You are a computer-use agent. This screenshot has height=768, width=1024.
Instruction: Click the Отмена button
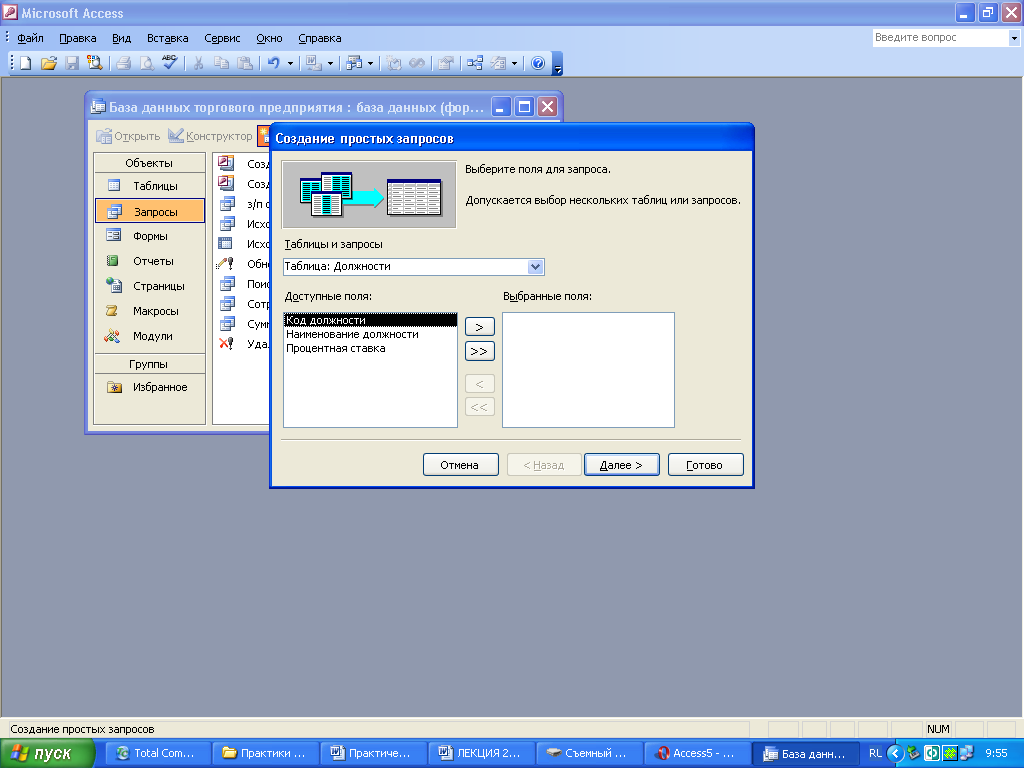pos(460,465)
